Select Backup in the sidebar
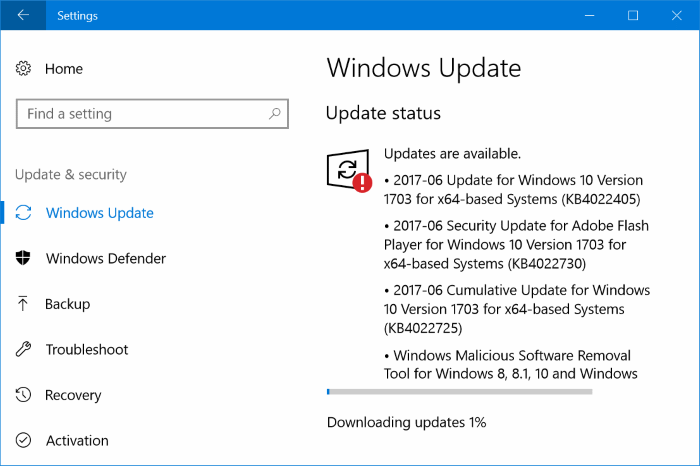 (68, 304)
